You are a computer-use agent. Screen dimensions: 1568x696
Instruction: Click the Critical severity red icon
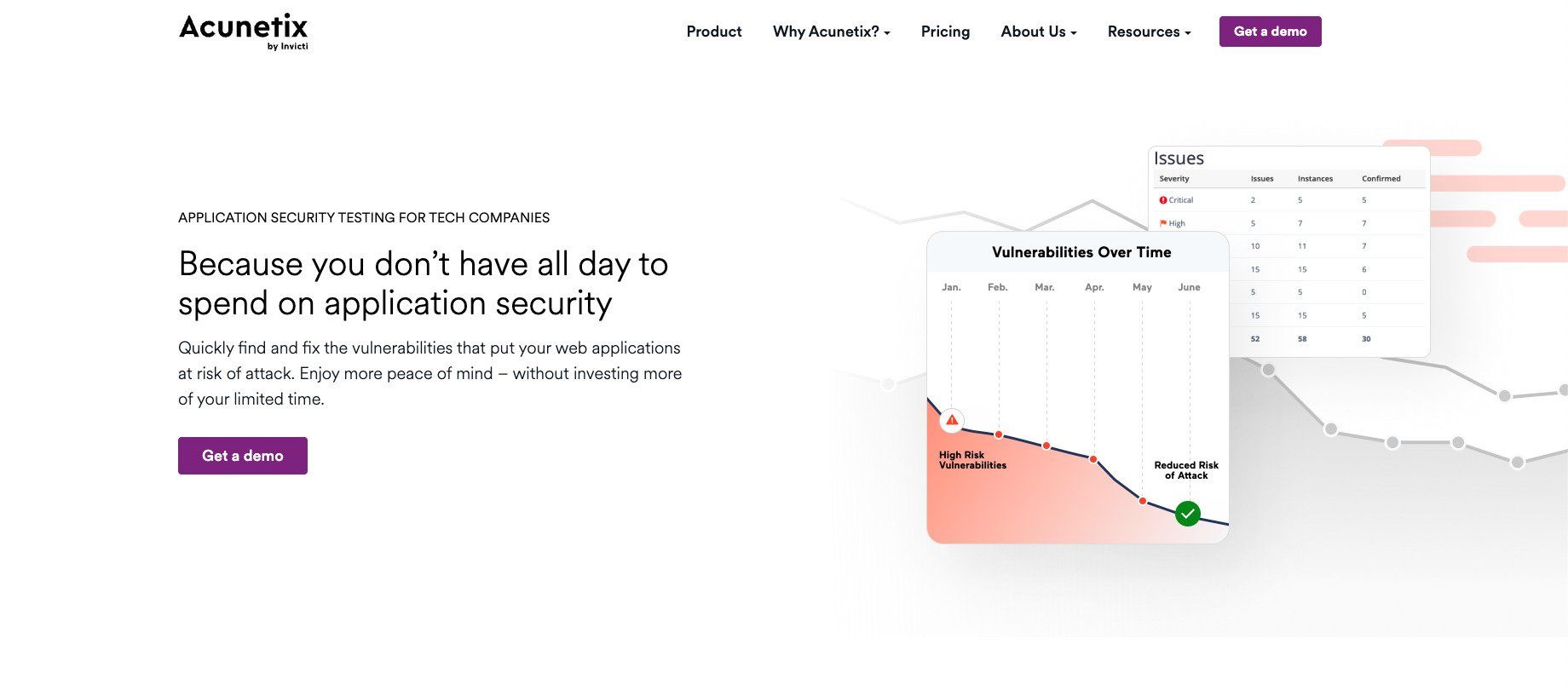1163,200
